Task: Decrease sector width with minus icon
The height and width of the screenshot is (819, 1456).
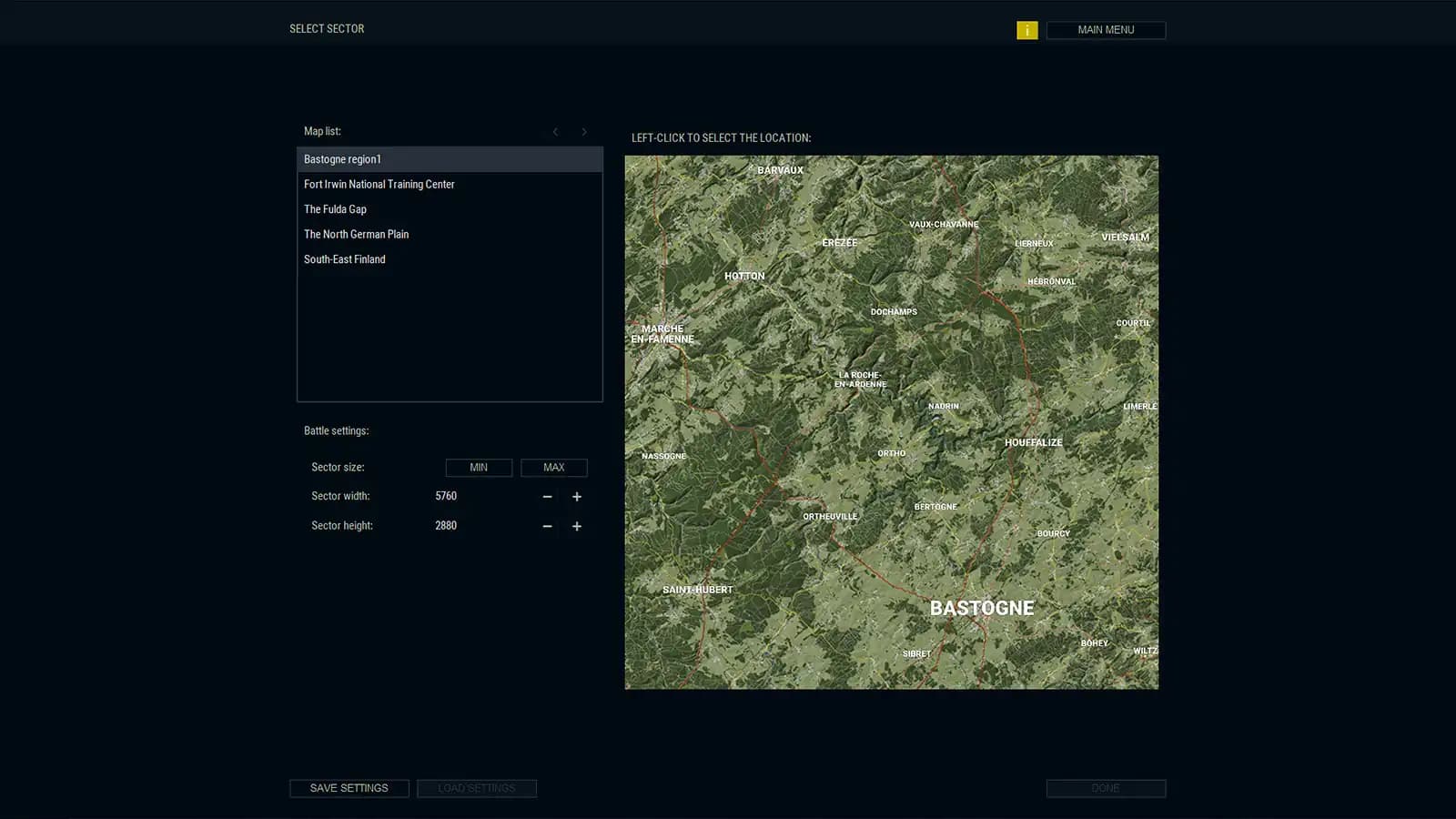Action: pos(547,497)
